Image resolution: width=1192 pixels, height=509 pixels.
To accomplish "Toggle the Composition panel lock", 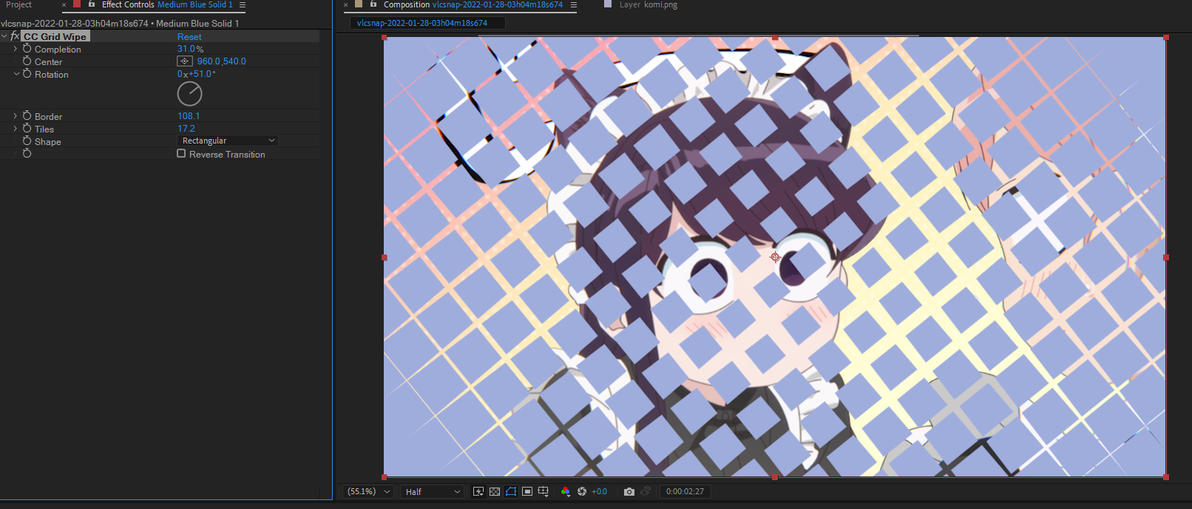I will (373, 5).
